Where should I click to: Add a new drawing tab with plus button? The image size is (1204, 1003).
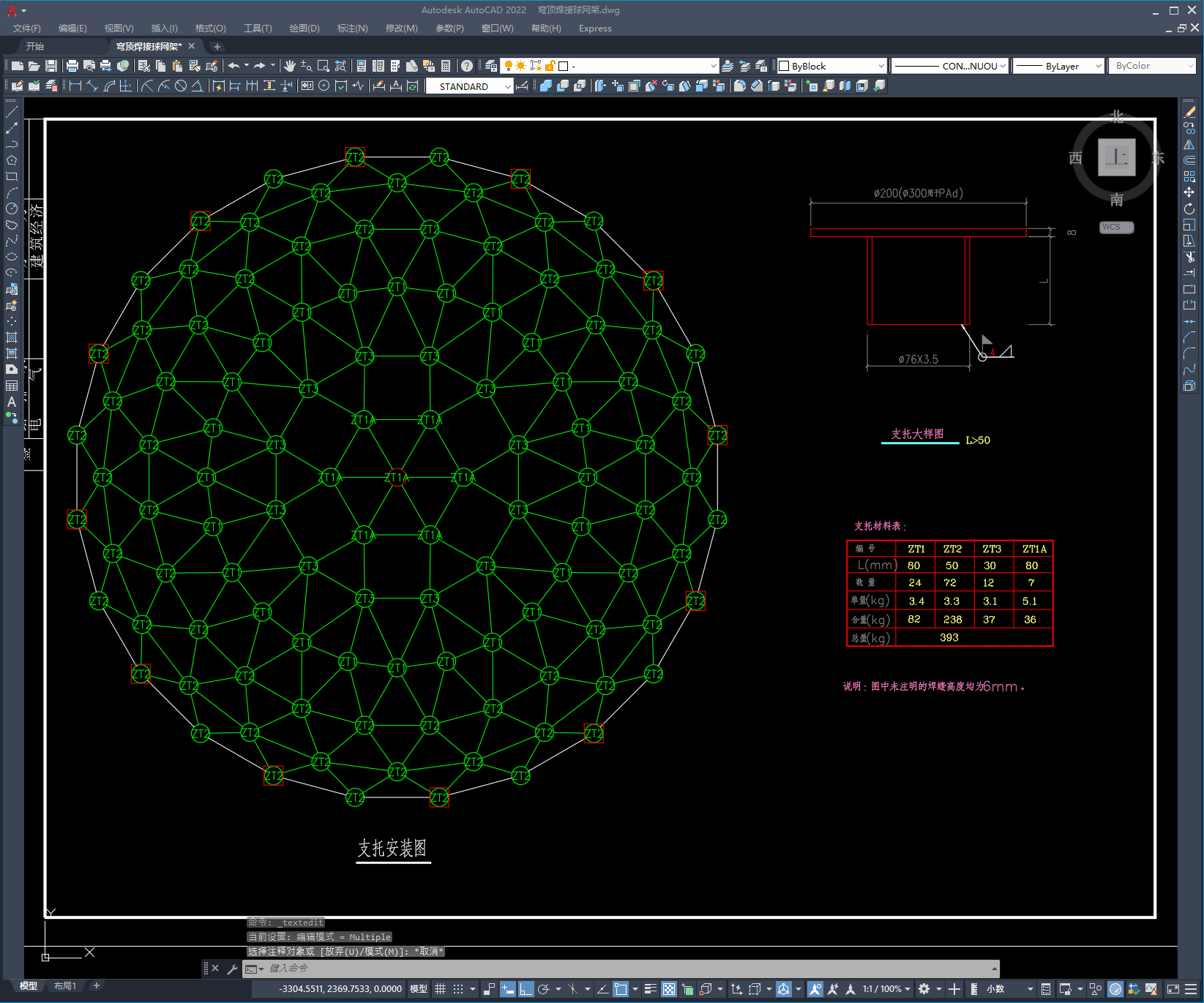217,46
